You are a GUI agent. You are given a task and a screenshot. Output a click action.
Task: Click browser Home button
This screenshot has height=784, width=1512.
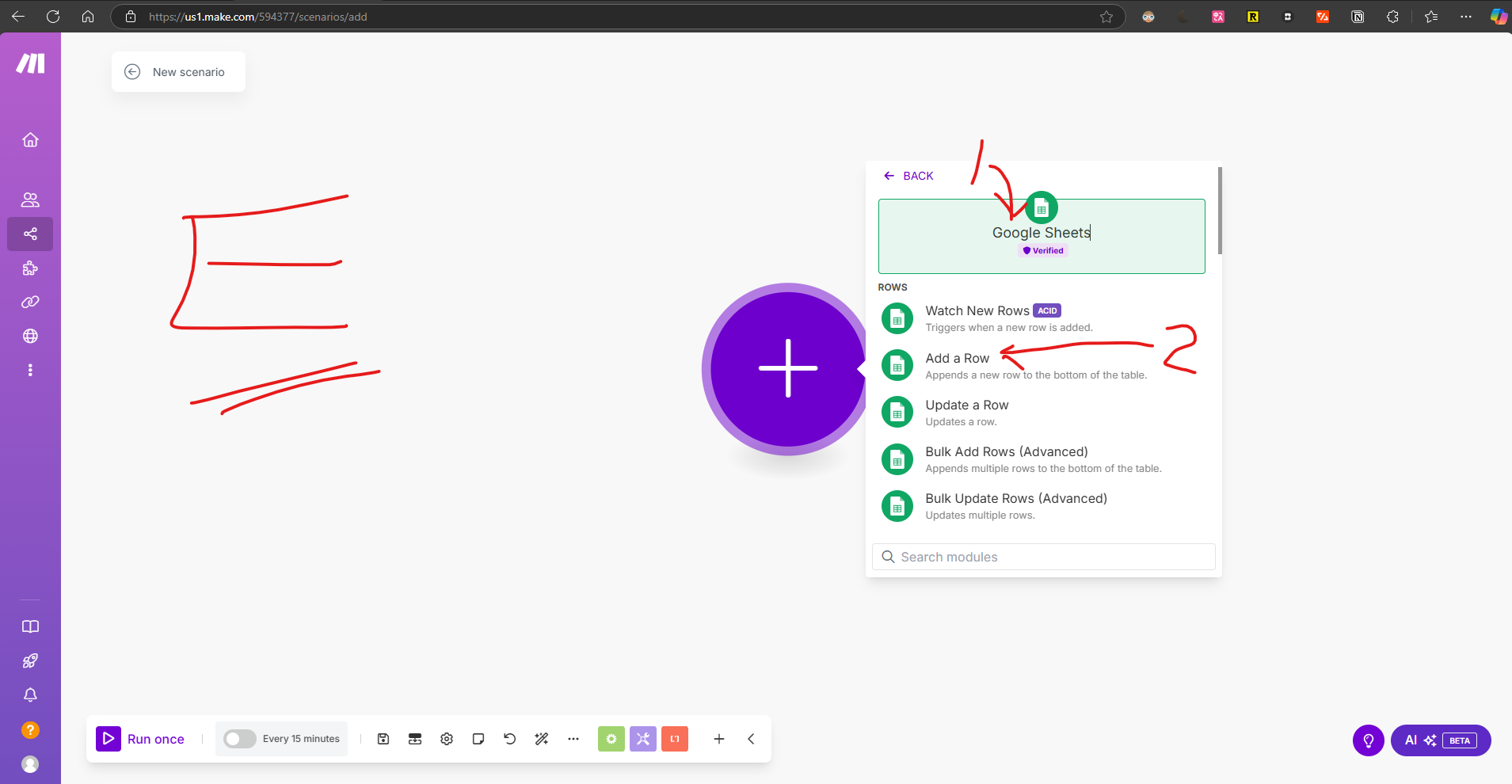coord(88,17)
